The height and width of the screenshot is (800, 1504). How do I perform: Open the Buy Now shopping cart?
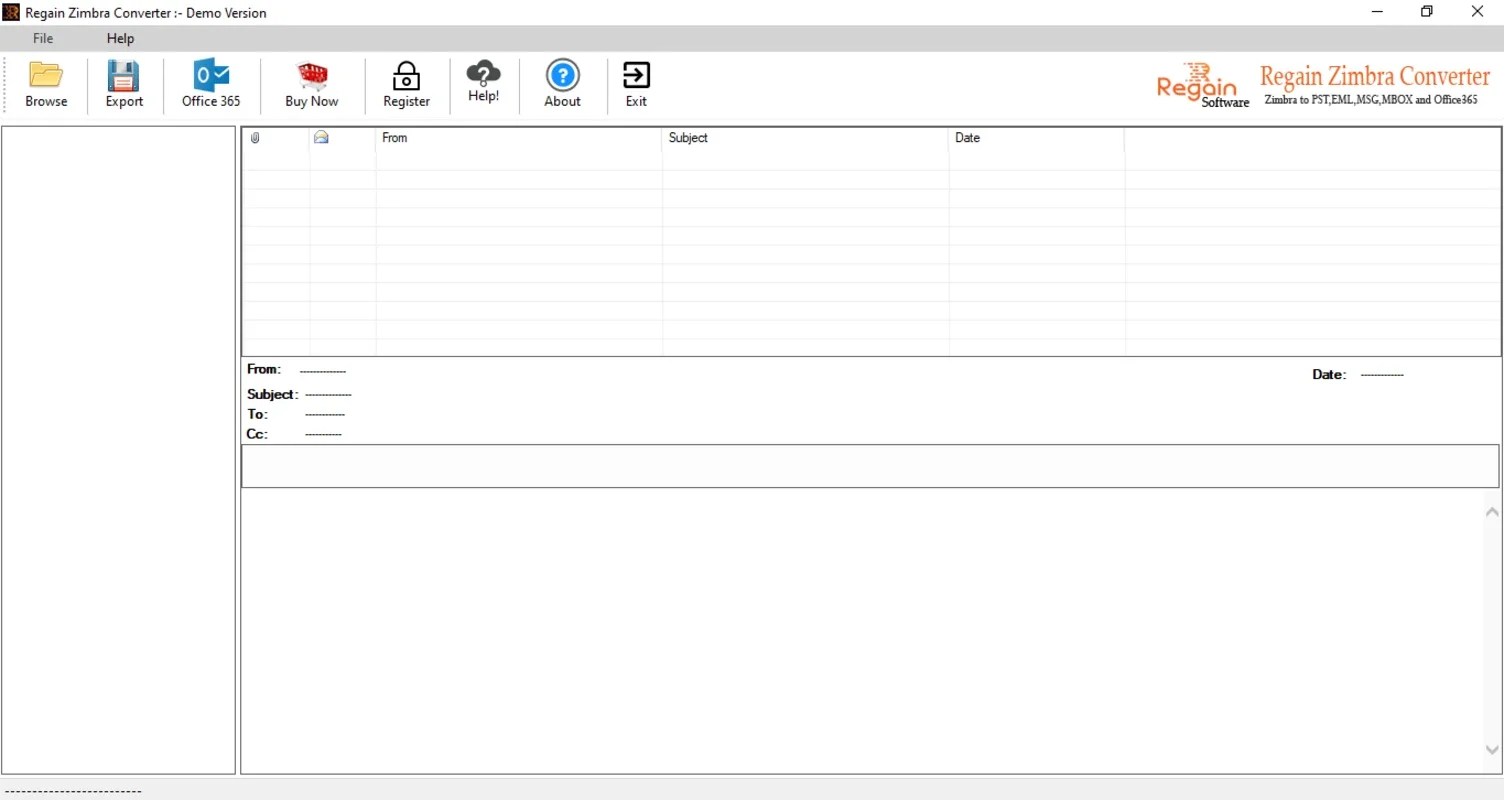click(312, 84)
